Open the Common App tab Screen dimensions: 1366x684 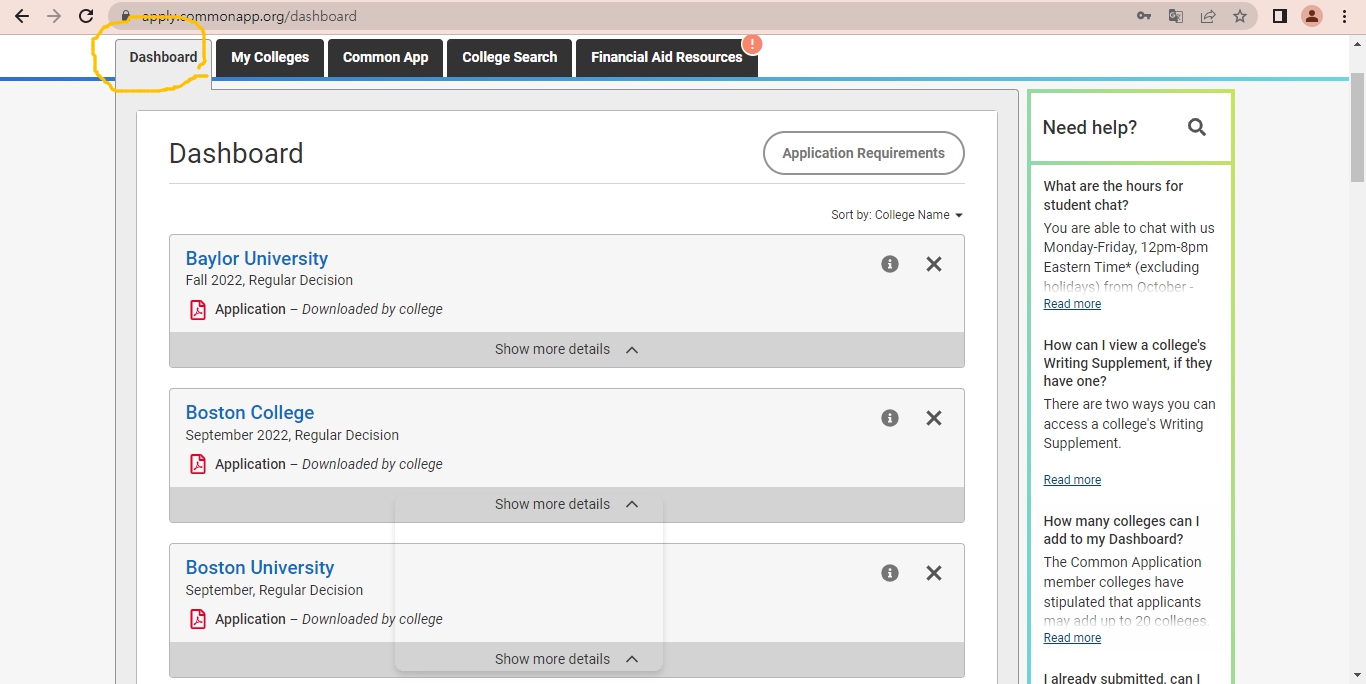point(385,57)
